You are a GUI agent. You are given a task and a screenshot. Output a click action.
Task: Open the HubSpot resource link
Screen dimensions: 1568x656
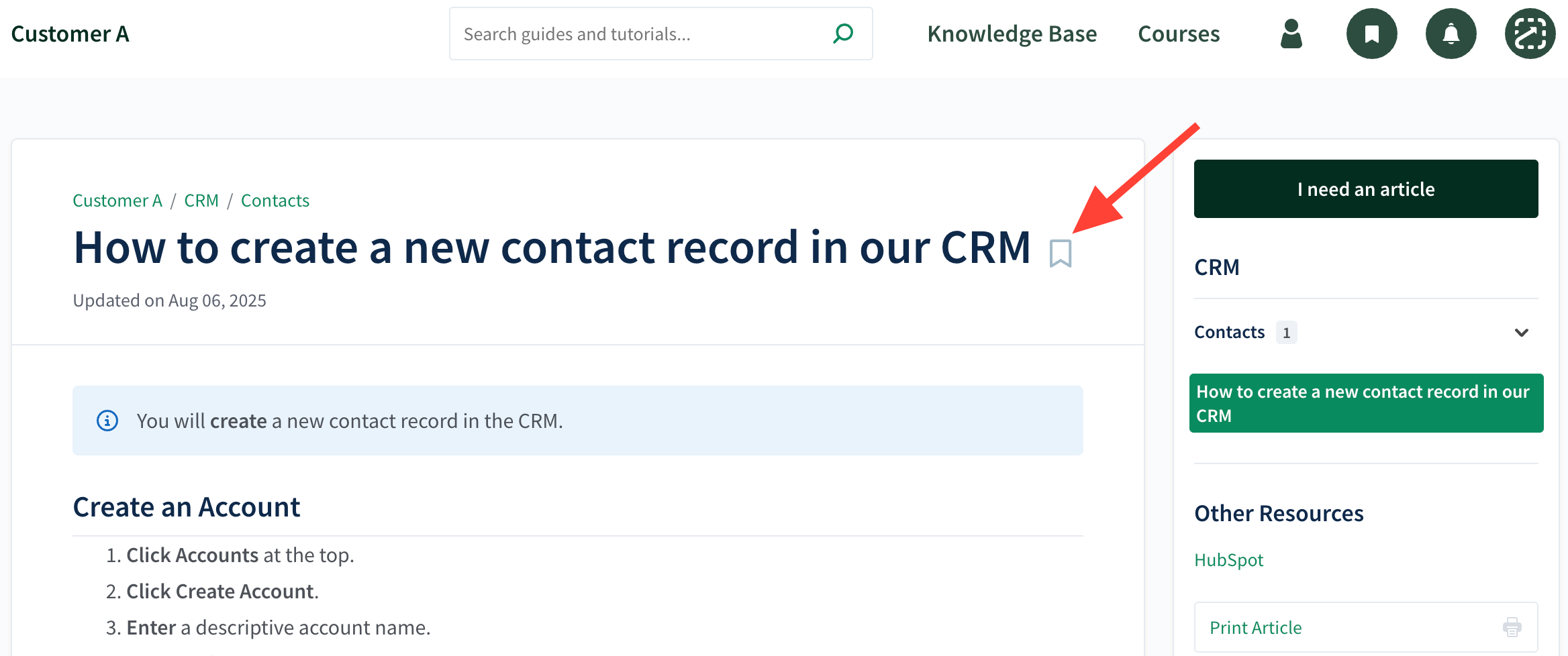coord(1228,560)
